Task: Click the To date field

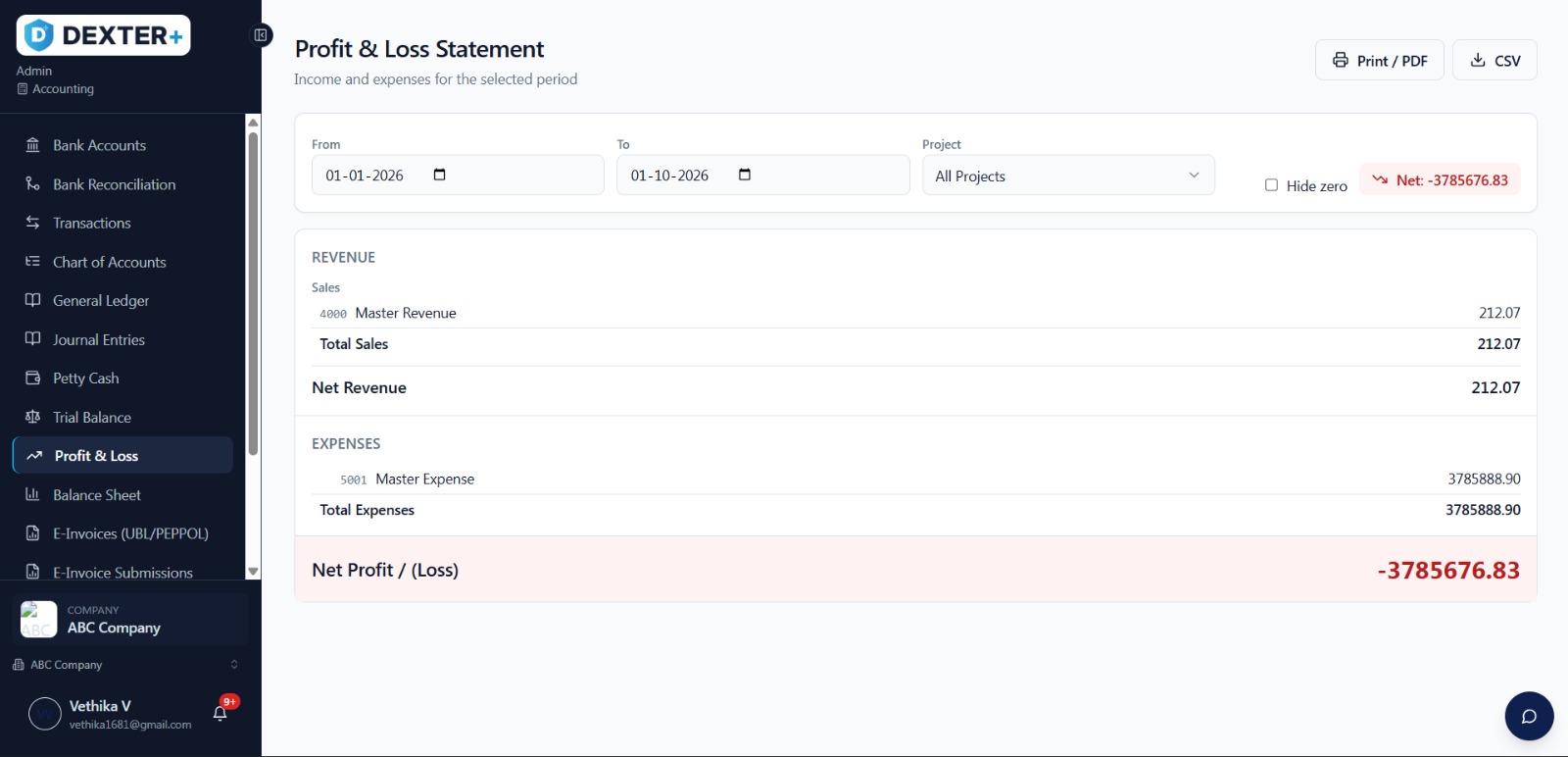Action: click(x=762, y=175)
